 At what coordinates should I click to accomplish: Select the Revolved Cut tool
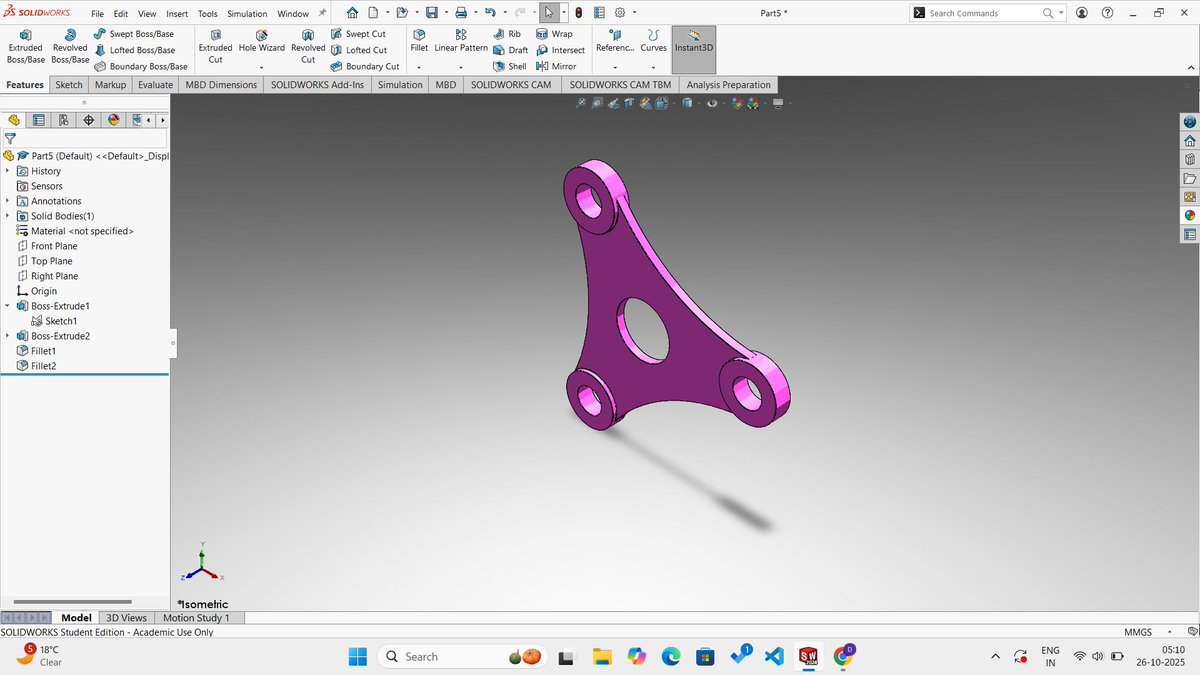[308, 46]
